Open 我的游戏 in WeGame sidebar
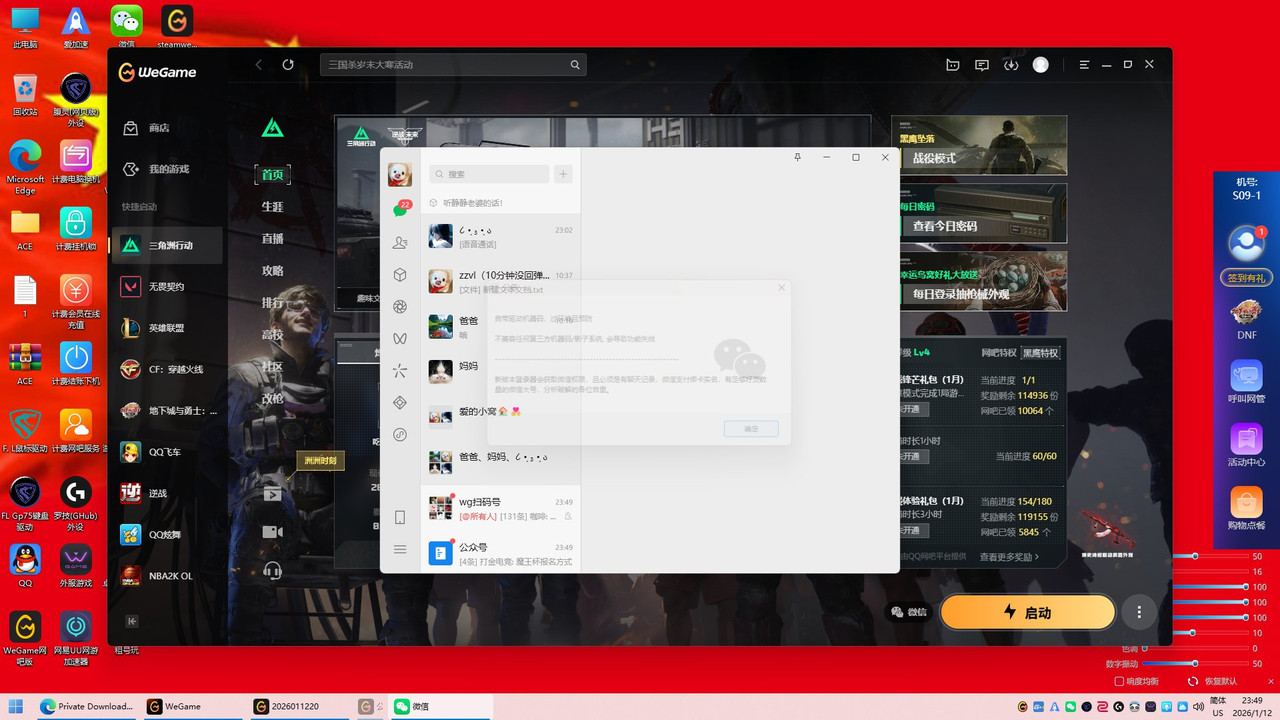1280x720 pixels. click(x=158, y=169)
